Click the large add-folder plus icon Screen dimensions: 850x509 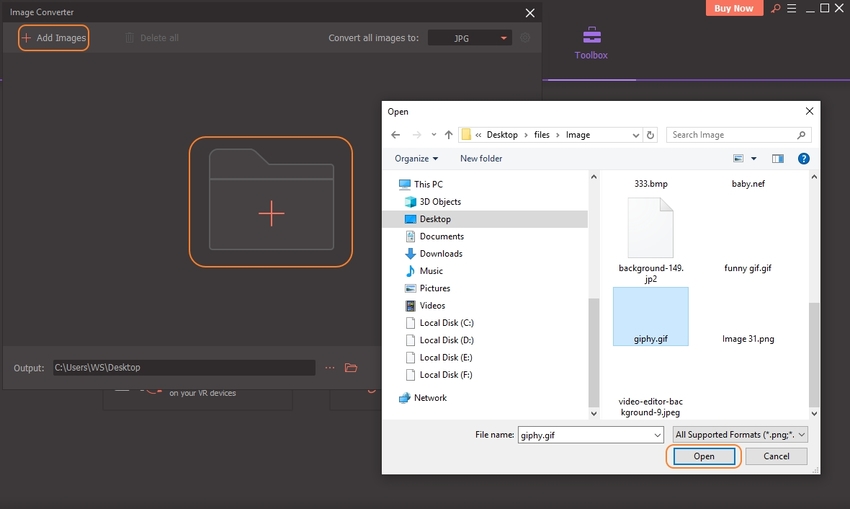271,213
